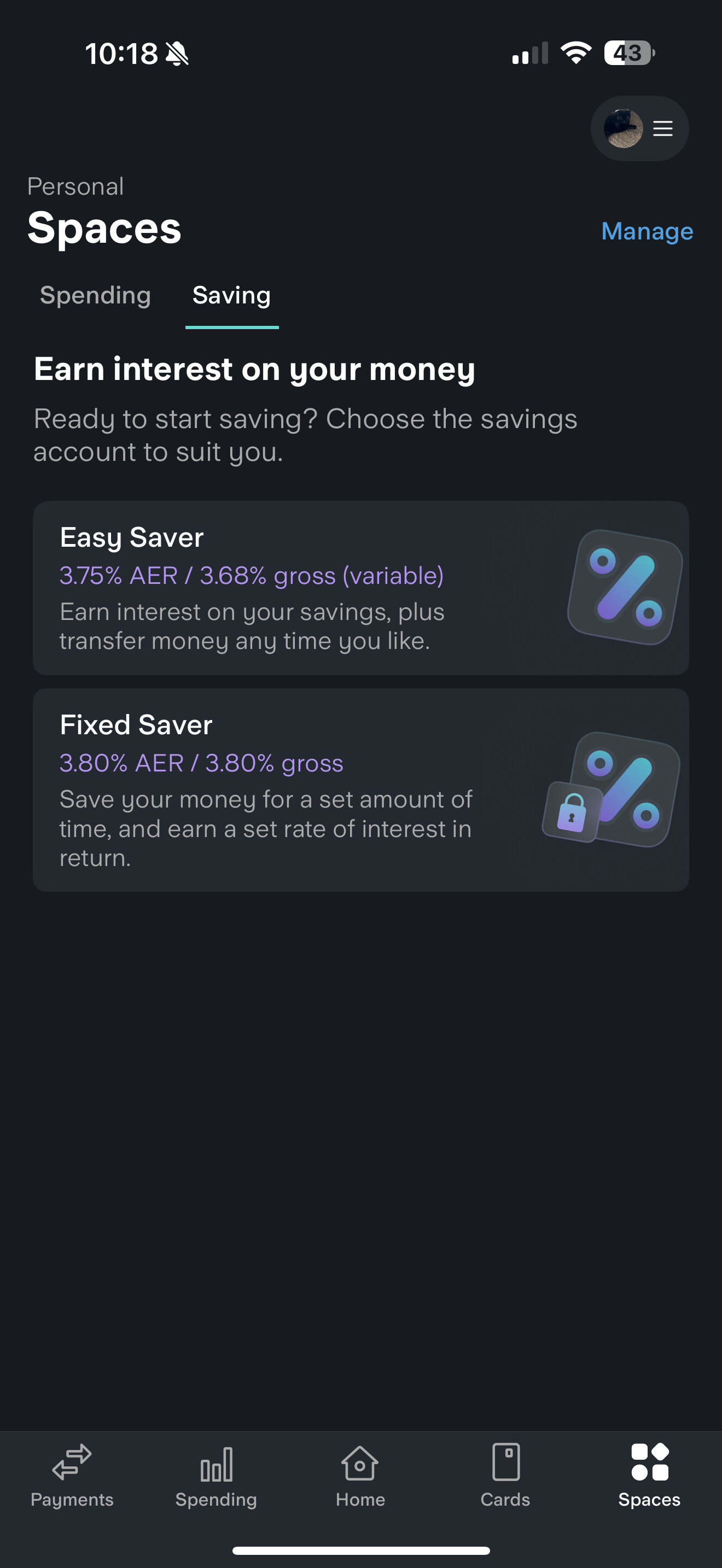Tap the Spaces page heading
Viewport: 722px width, 1568px height.
tap(104, 229)
